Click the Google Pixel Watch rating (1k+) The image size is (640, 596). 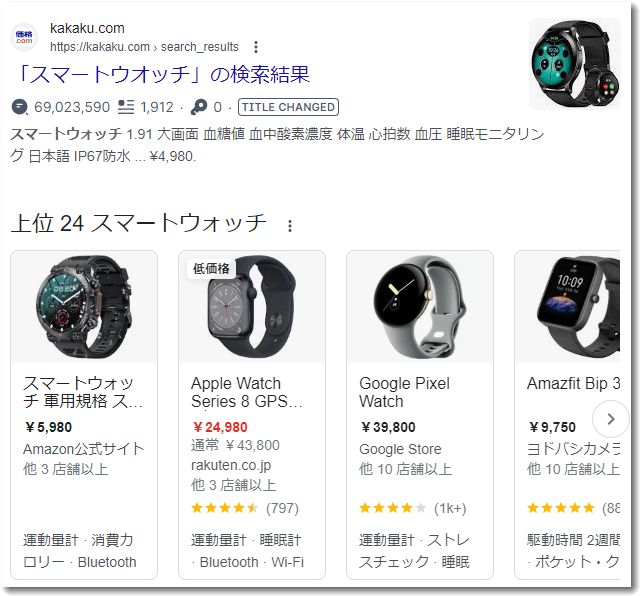click(x=413, y=508)
